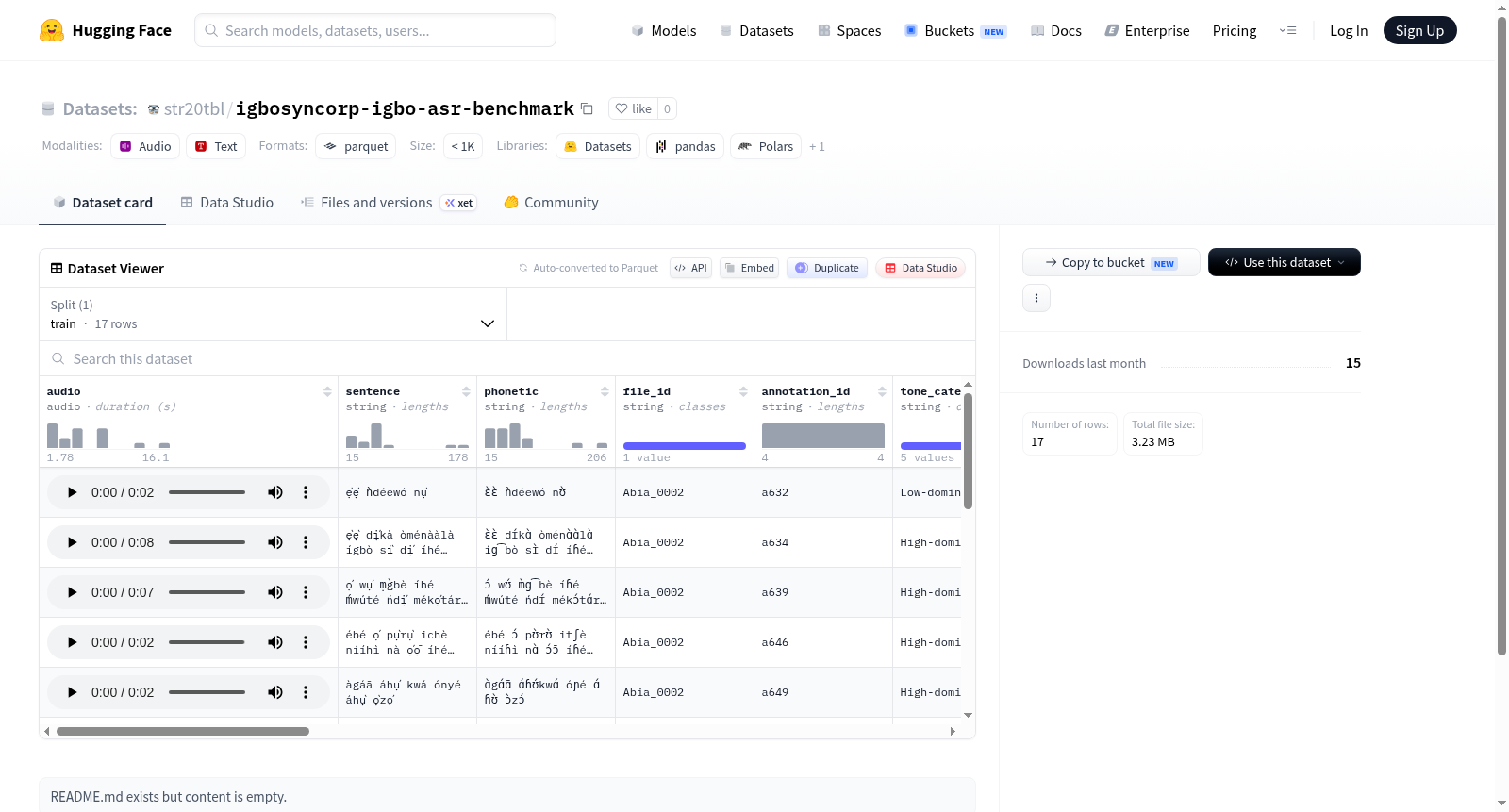This screenshot has width=1509, height=812.
Task: Expand the train split selector
Action: pos(274,314)
